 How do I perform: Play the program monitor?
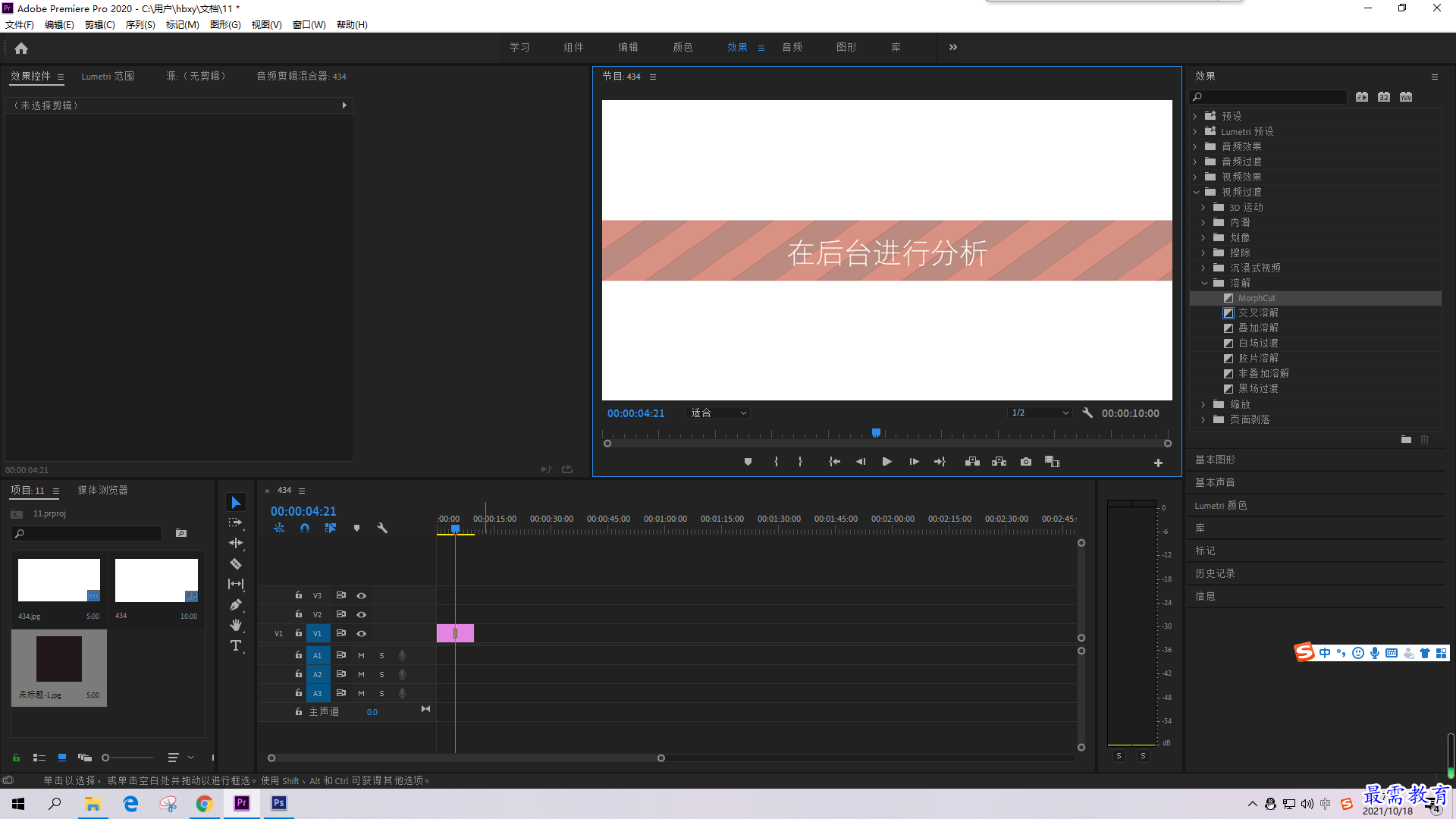point(887,462)
